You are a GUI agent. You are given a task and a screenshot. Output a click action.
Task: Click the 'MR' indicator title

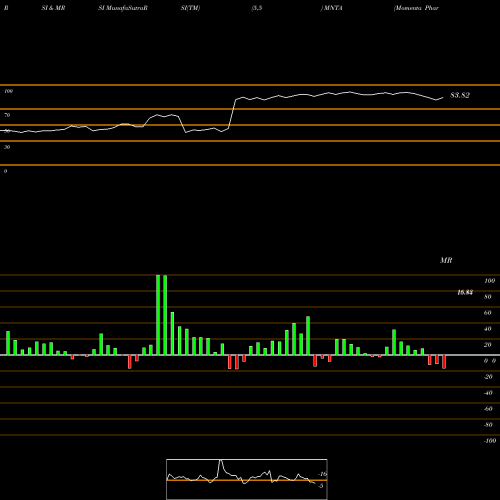tap(446, 260)
